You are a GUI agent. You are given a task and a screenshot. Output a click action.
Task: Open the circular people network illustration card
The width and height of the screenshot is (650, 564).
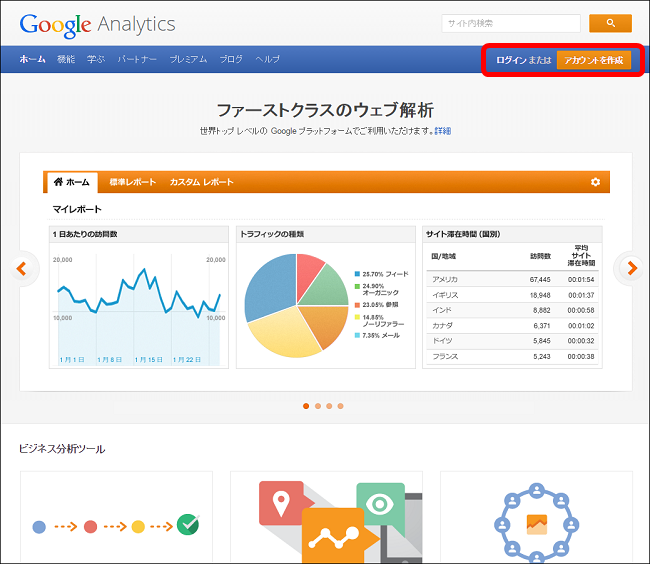click(x=536, y=517)
